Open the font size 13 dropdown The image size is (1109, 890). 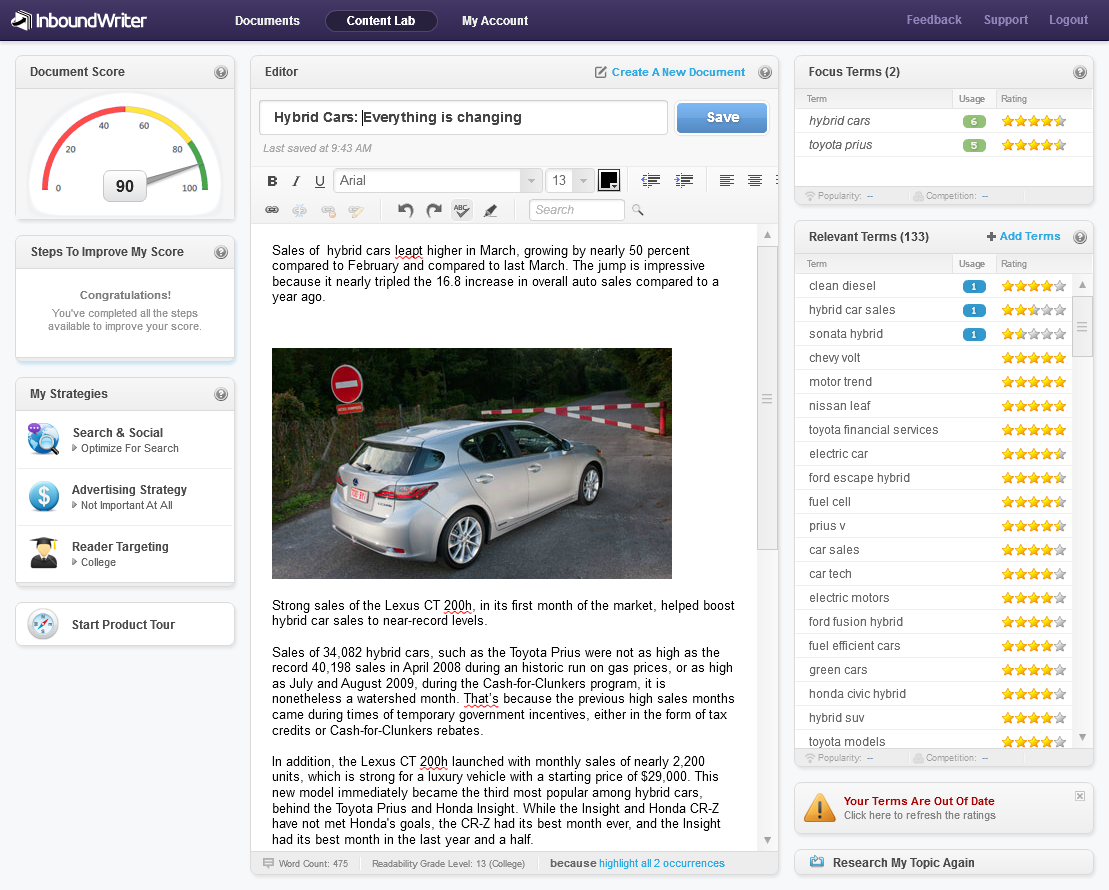point(583,181)
